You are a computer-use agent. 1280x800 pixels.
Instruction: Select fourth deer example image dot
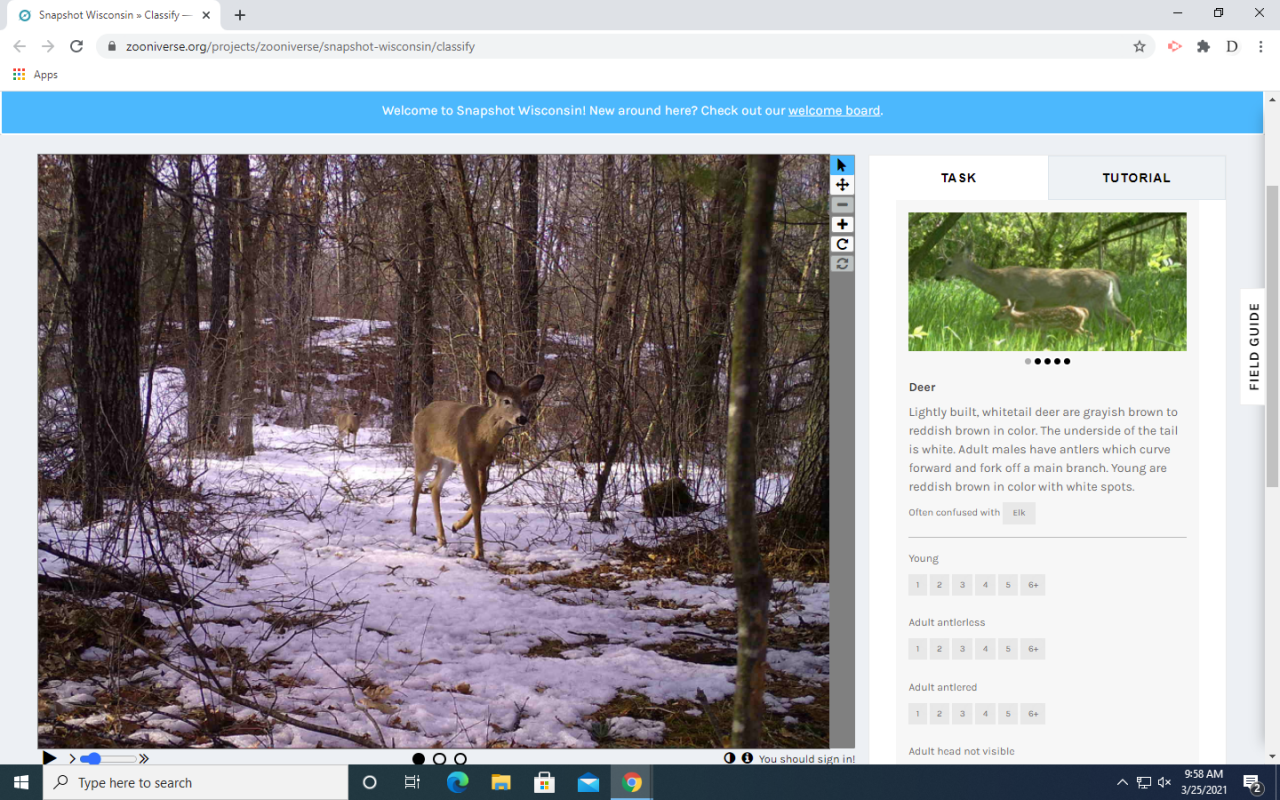[1057, 361]
